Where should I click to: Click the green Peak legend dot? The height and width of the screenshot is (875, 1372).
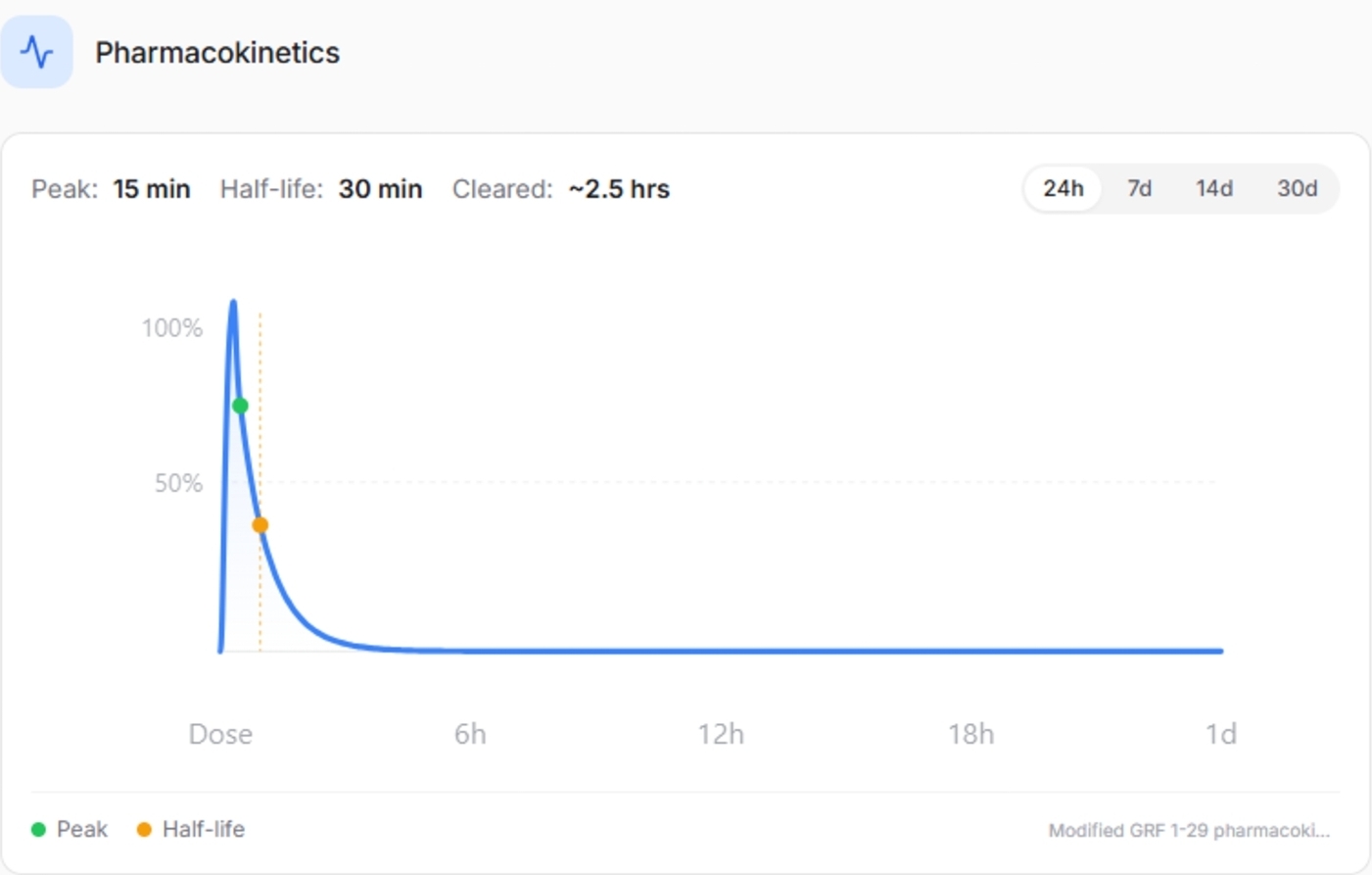(x=38, y=829)
